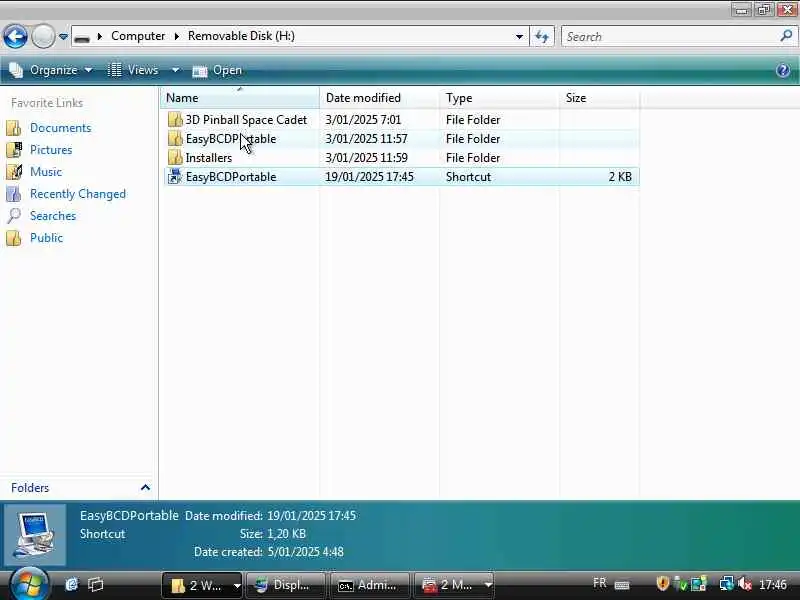
Task: Open Documents favorite link
Action: (60, 128)
